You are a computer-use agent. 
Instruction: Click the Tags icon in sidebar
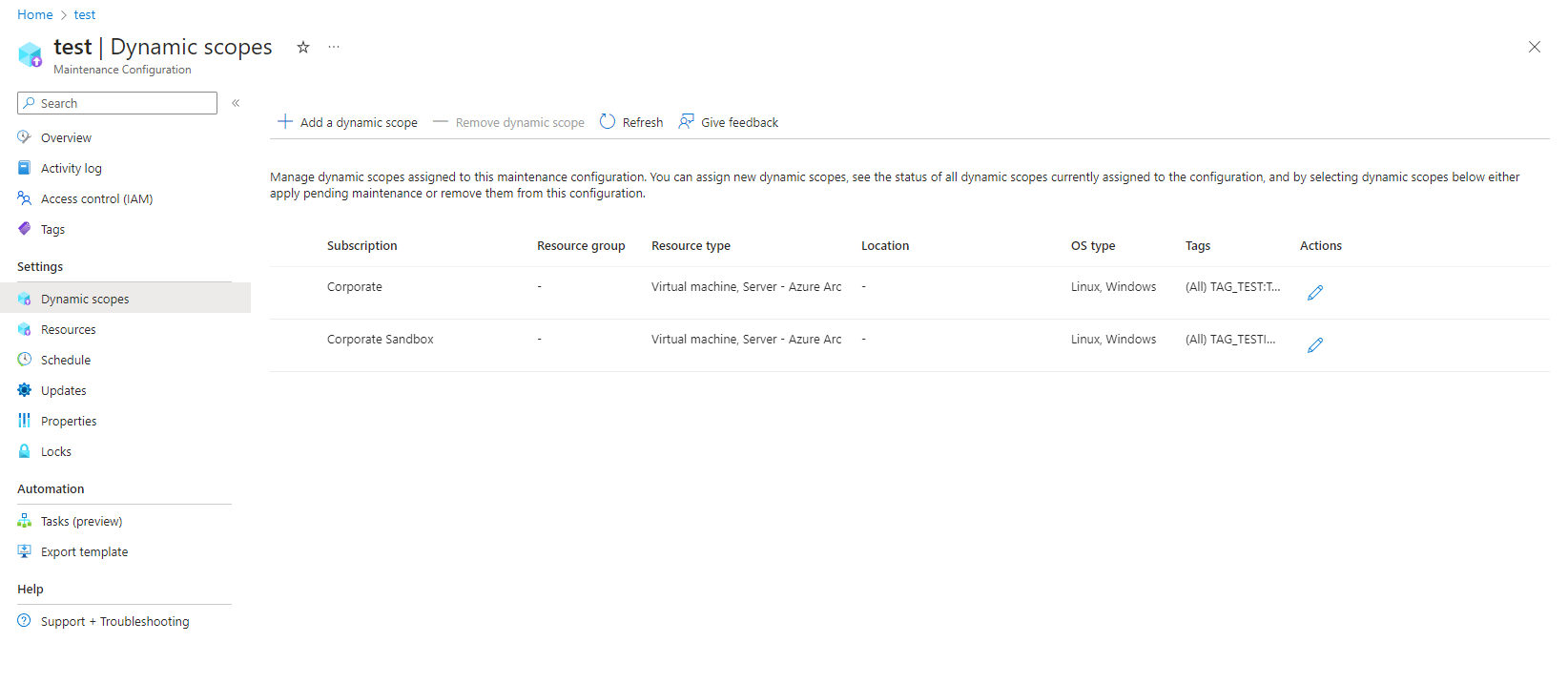coord(25,229)
